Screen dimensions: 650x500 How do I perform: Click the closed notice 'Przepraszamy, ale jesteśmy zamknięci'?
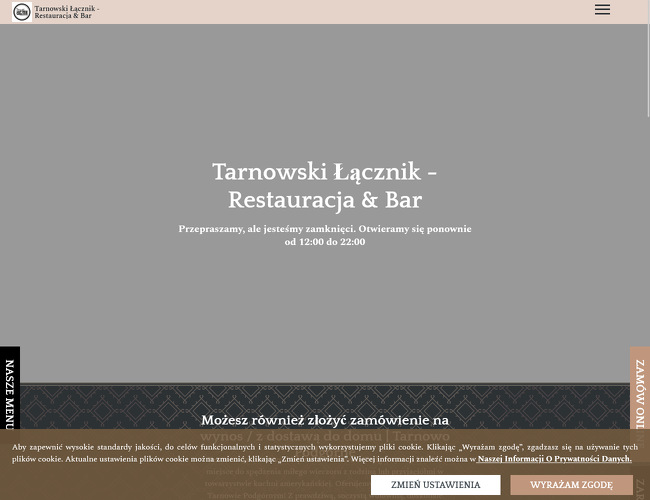coord(267,229)
